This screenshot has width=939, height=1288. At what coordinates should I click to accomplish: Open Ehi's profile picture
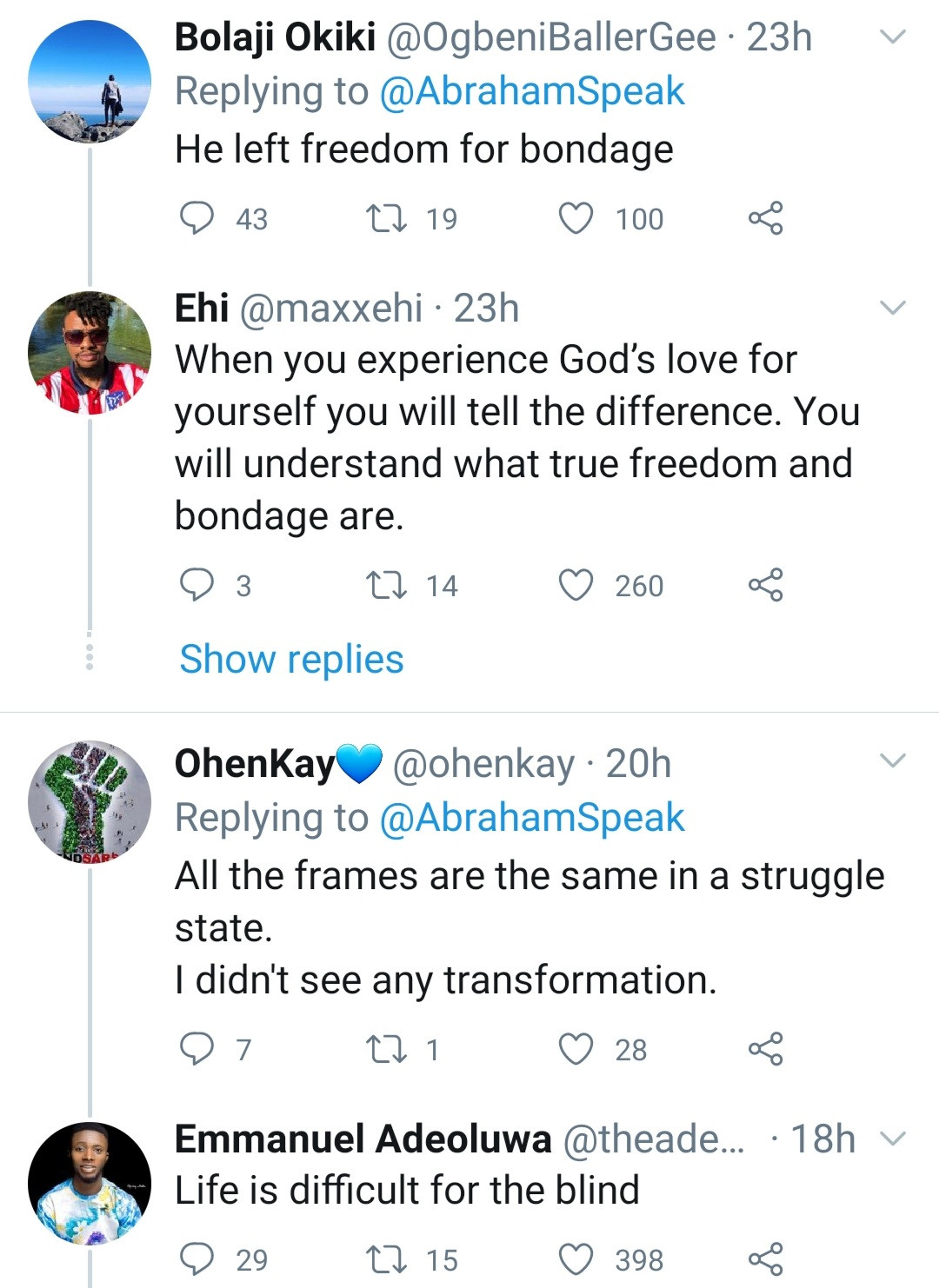90,352
